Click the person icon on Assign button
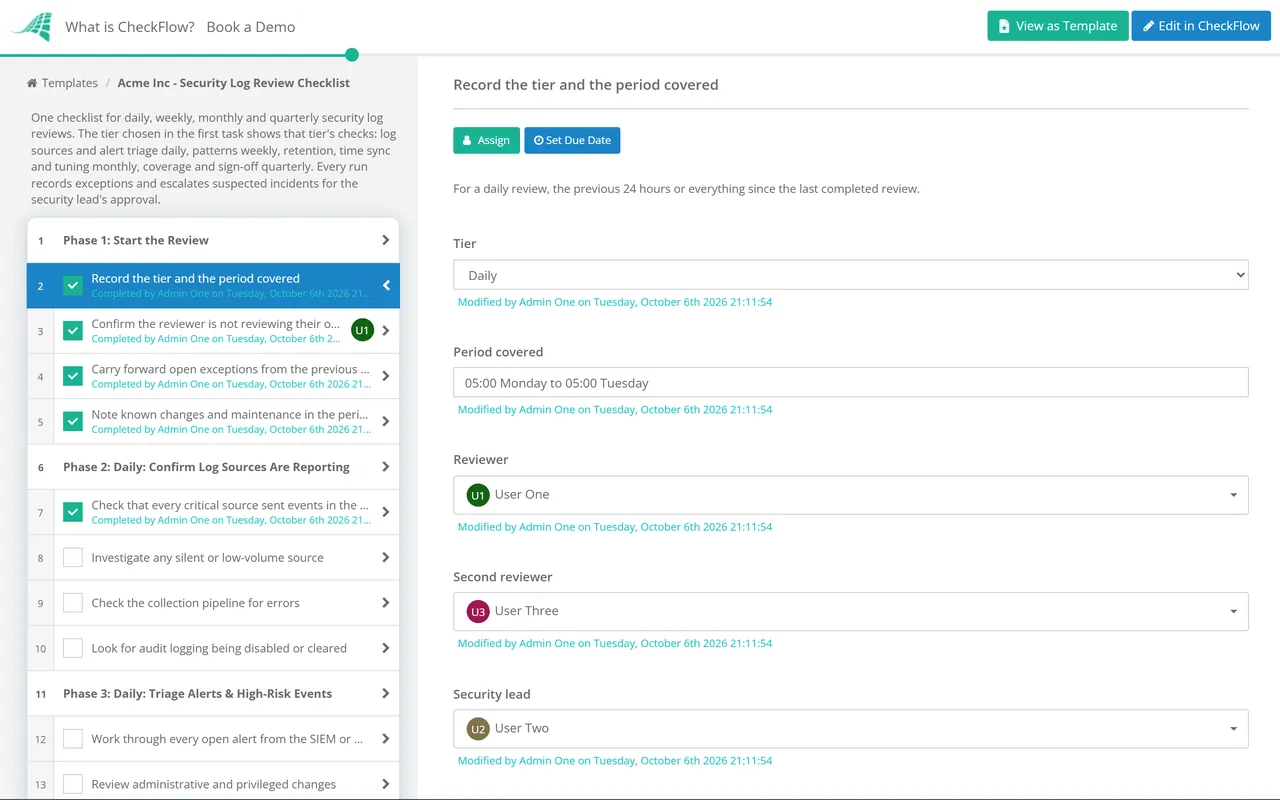The width and height of the screenshot is (1280, 800). [467, 141]
